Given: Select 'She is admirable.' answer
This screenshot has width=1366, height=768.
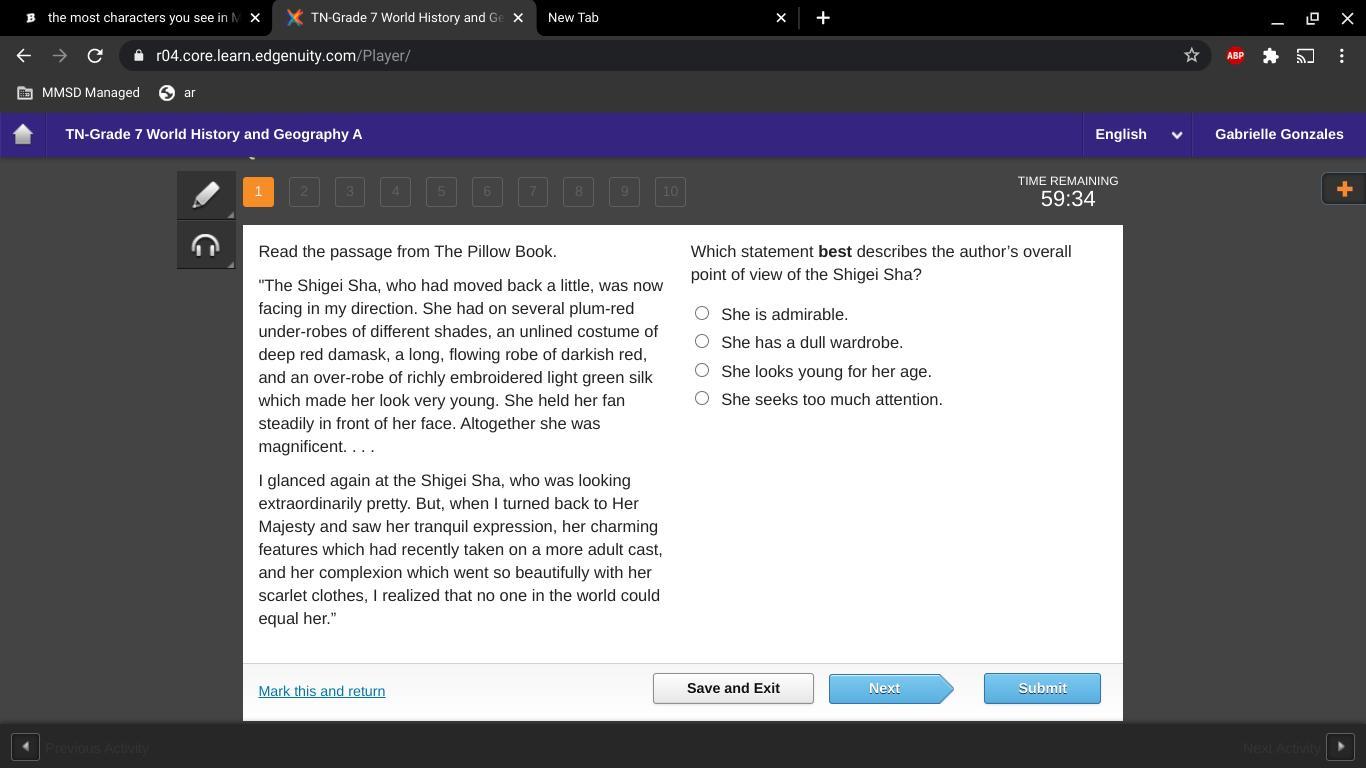Looking at the screenshot, I should tap(702, 314).
